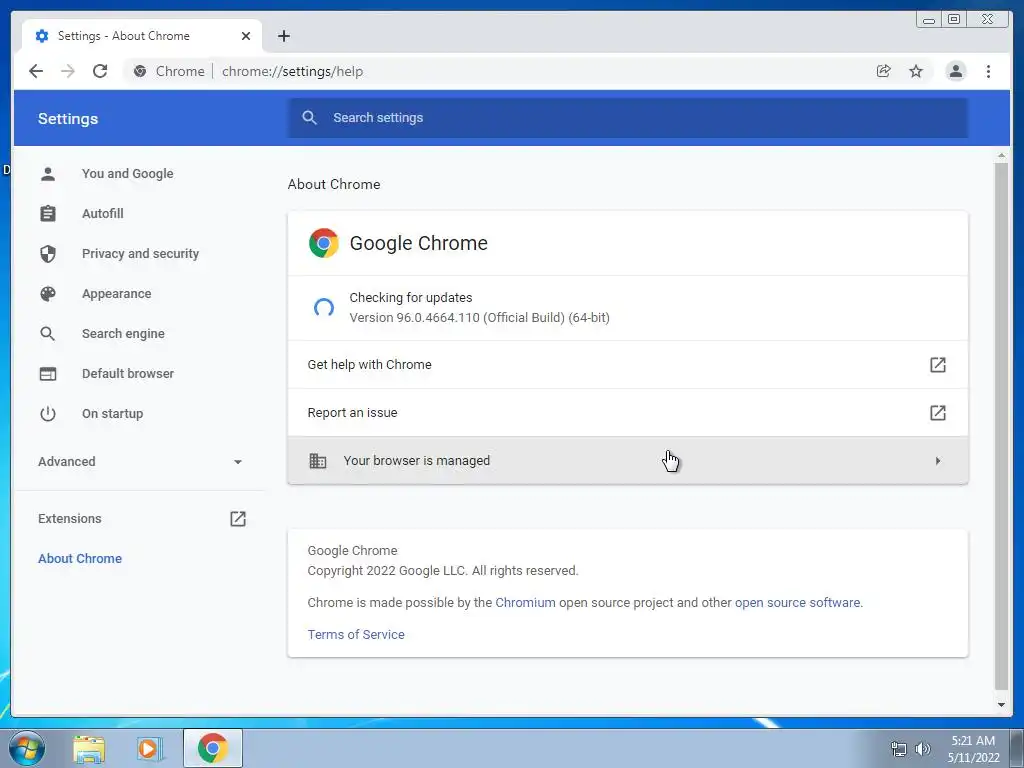Click the magnifier icon in Search settings
1024x768 pixels.
coord(310,118)
